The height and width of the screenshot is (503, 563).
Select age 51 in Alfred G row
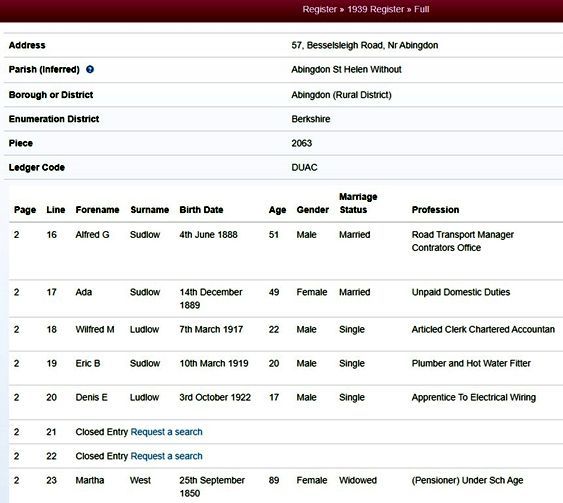274,234
